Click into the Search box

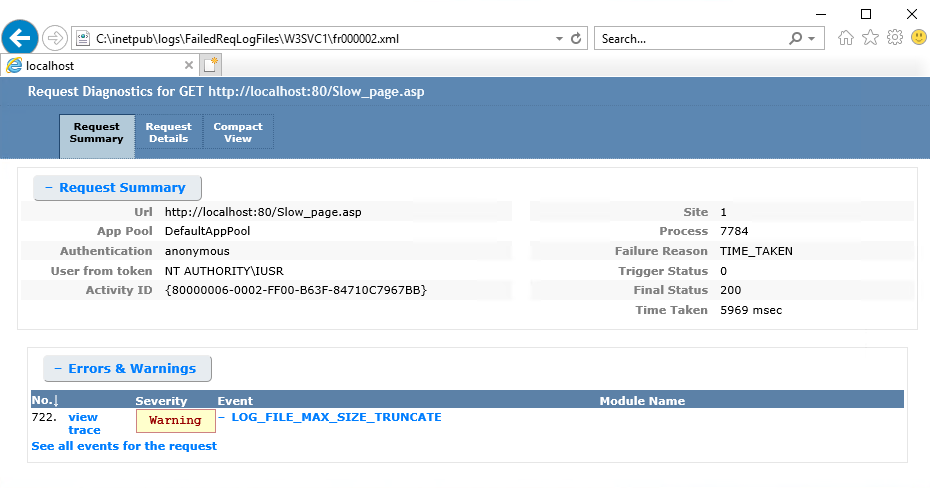(x=690, y=39)
